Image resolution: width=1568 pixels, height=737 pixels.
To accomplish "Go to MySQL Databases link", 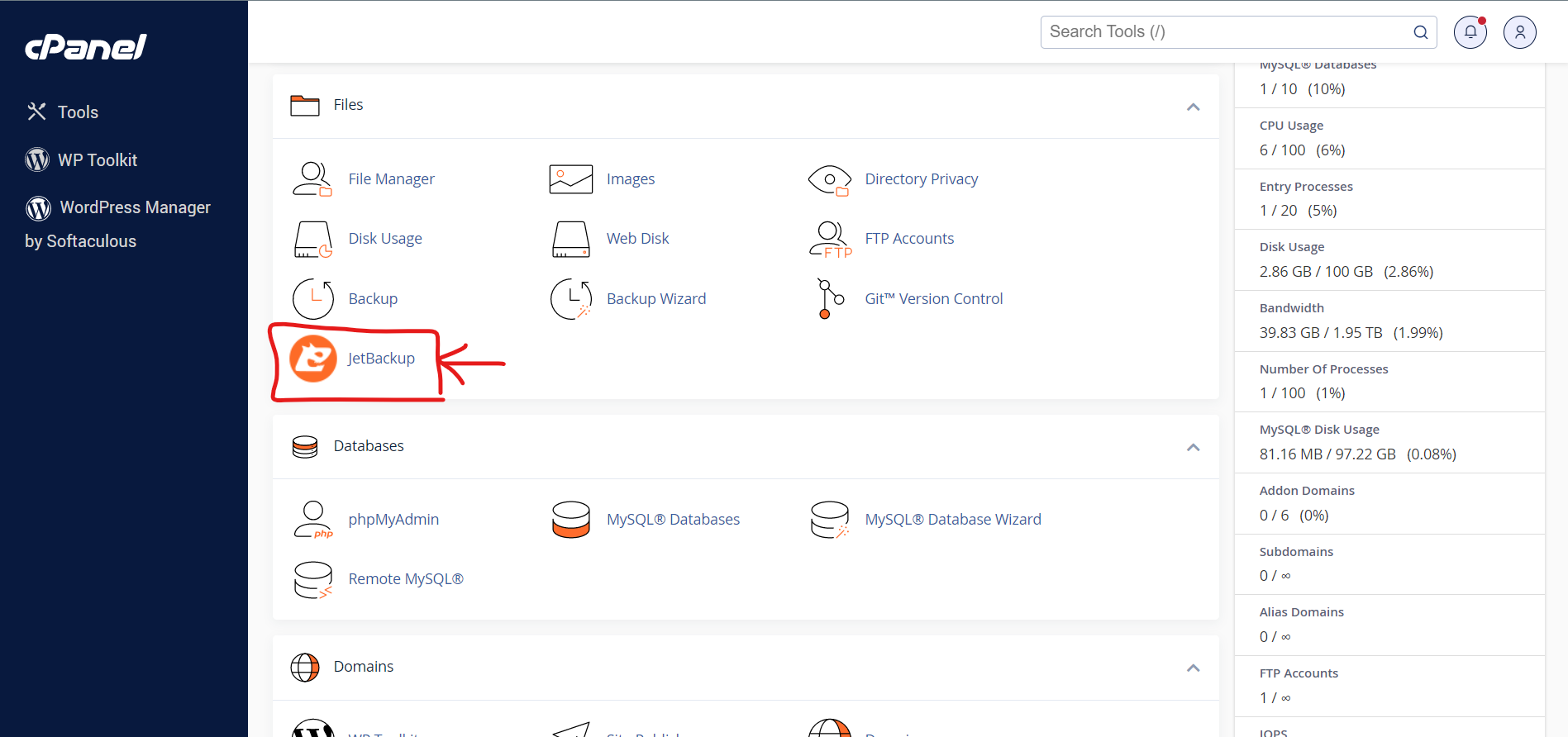I will (x=673, y=520).
